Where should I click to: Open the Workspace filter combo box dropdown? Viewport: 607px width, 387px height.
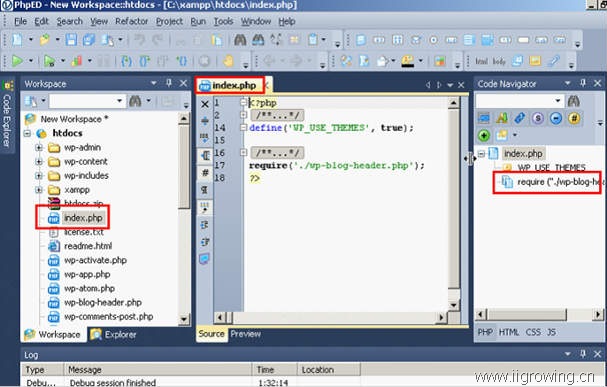(120, 101)
